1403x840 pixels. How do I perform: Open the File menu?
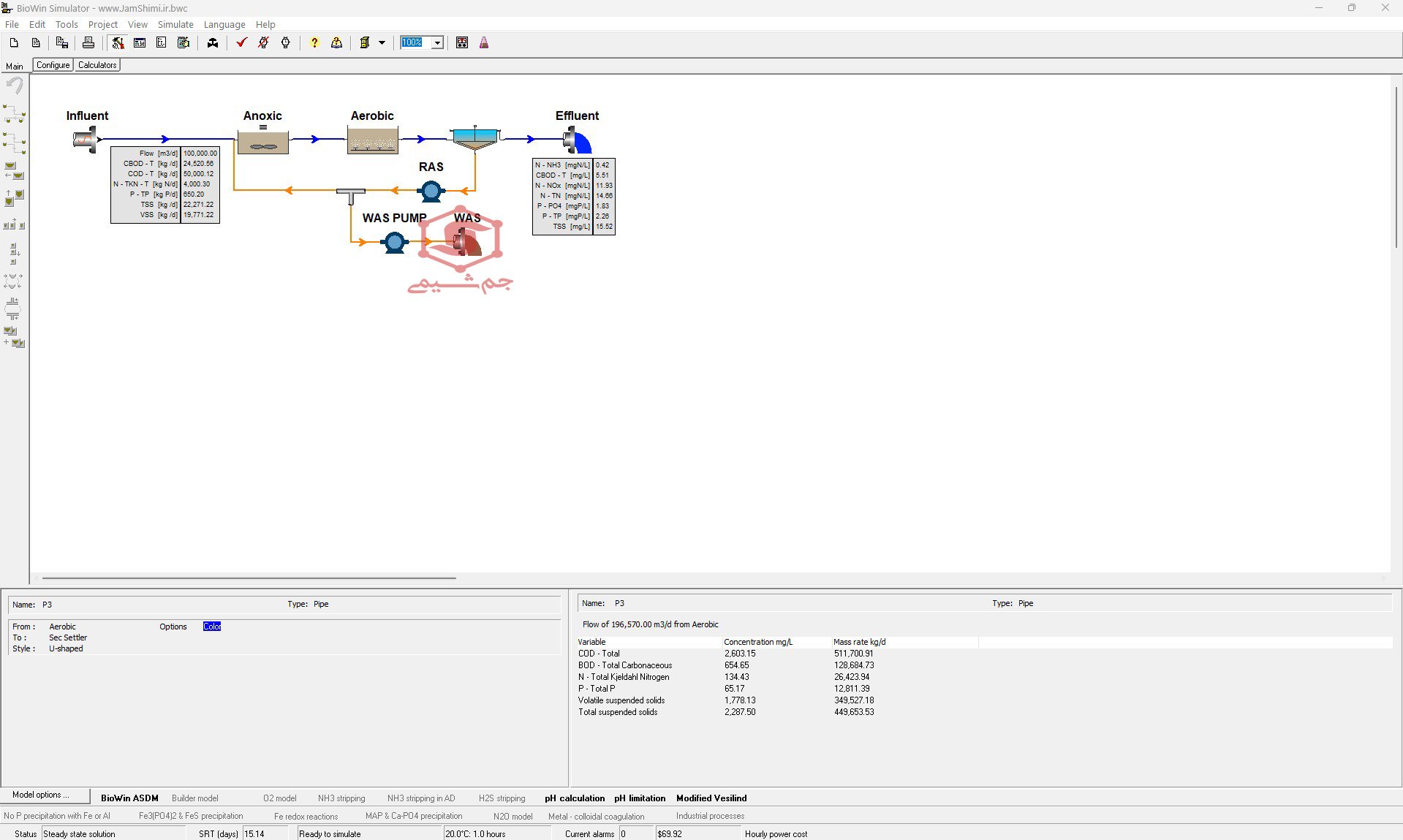[12, 24]
